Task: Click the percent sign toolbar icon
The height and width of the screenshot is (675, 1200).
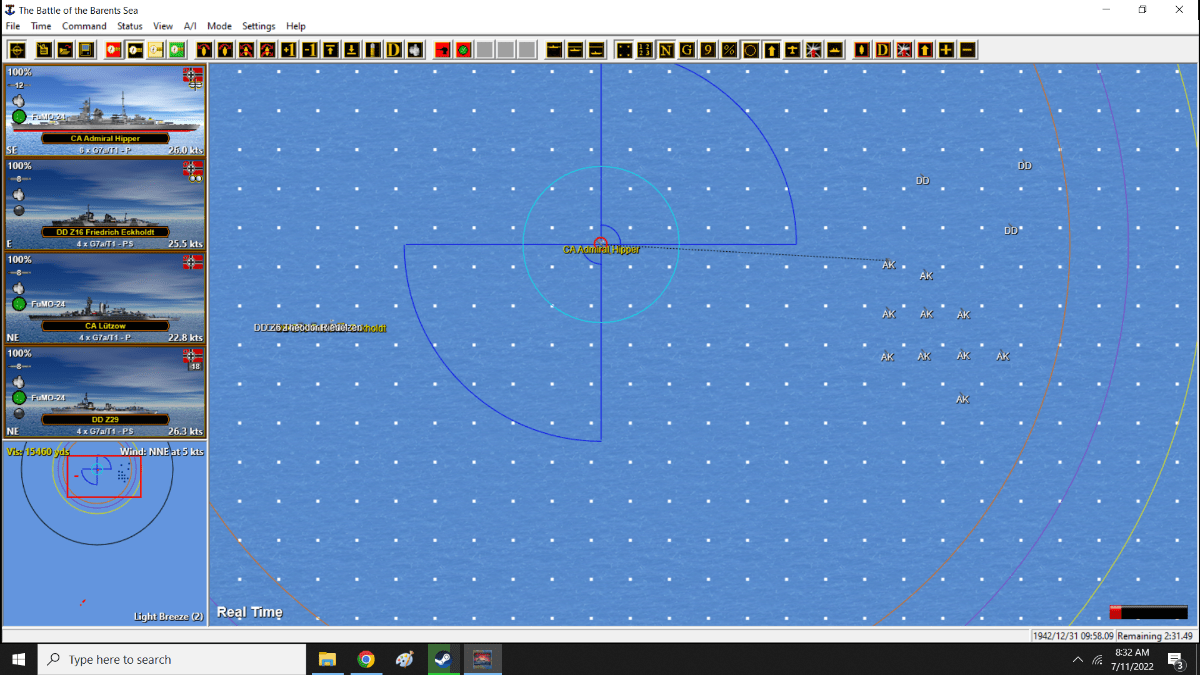Action: point(729,50)
